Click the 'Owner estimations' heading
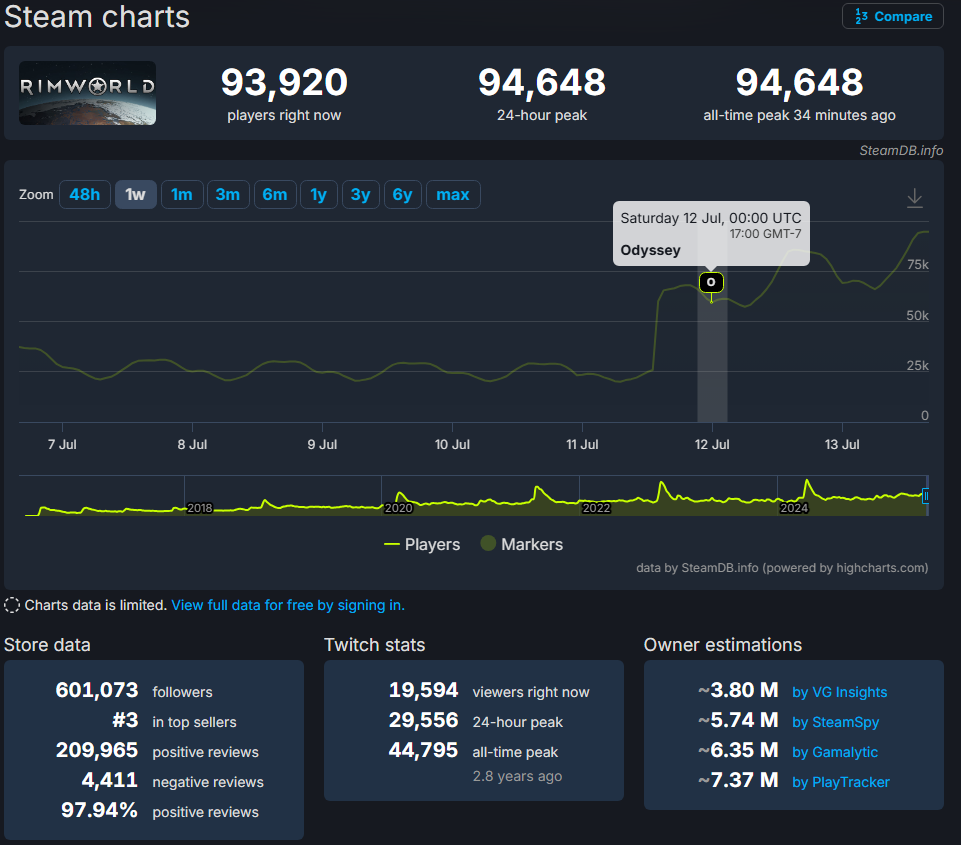Image resolution: width=961 pixels, height=845 pixels. click(x=723, y=645)
